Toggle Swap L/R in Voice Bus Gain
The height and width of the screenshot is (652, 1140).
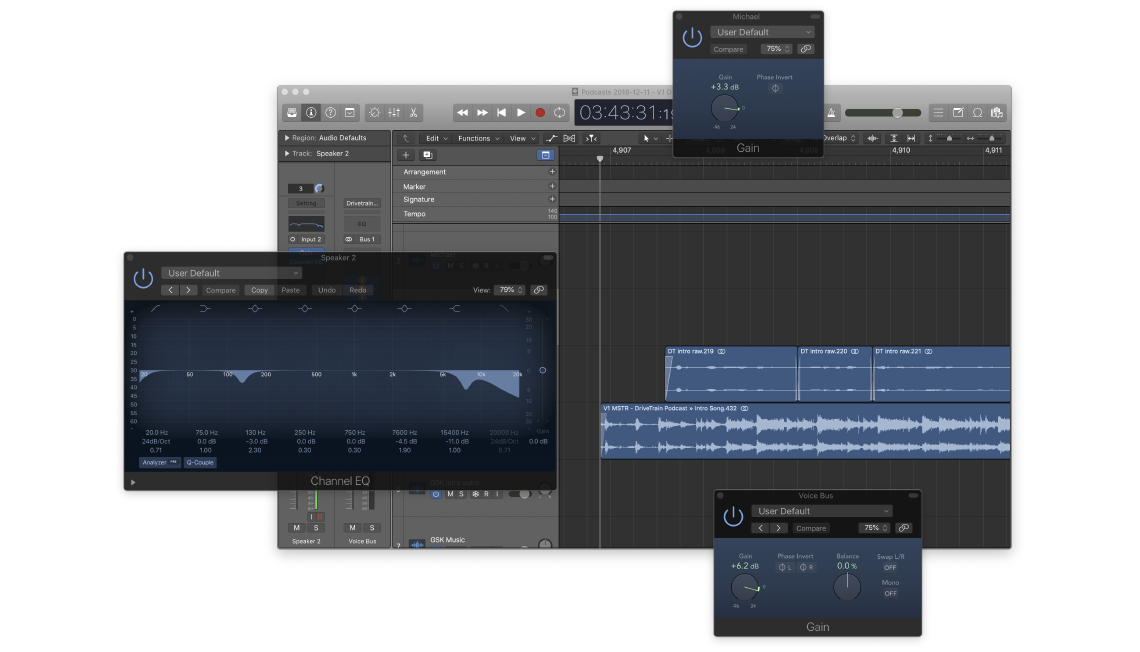[890, 567]
